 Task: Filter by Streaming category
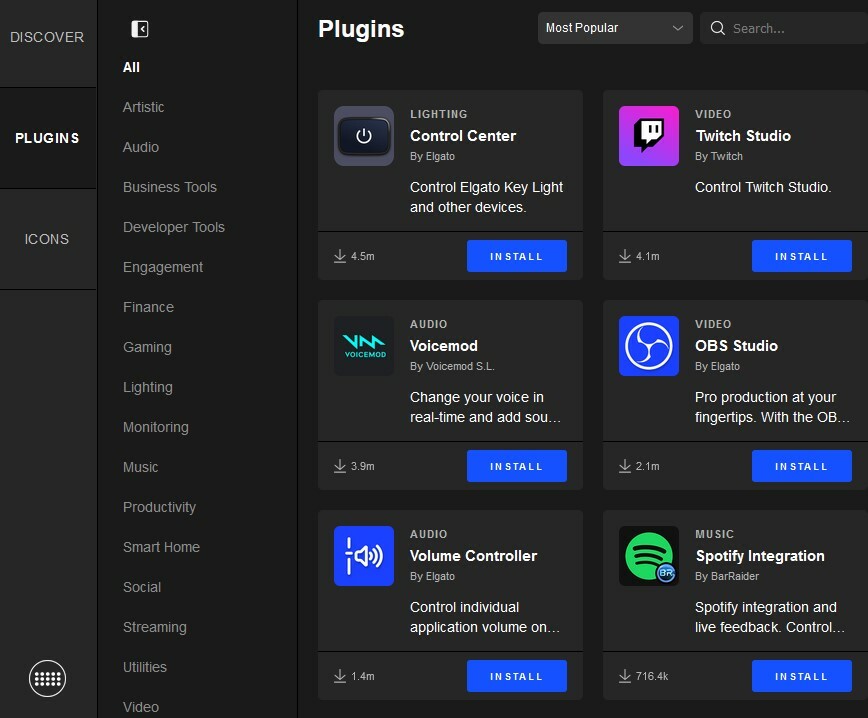point(154,627)
